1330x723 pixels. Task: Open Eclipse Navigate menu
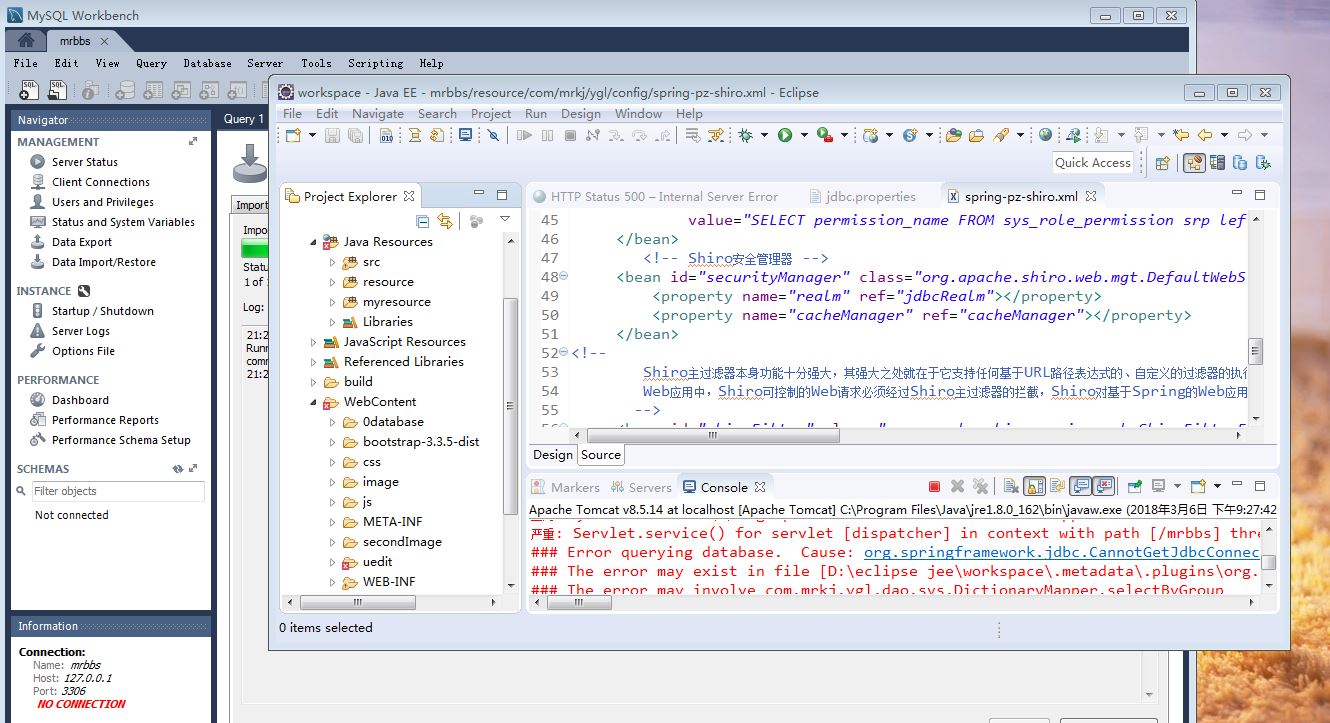click(x=378, y=114)
